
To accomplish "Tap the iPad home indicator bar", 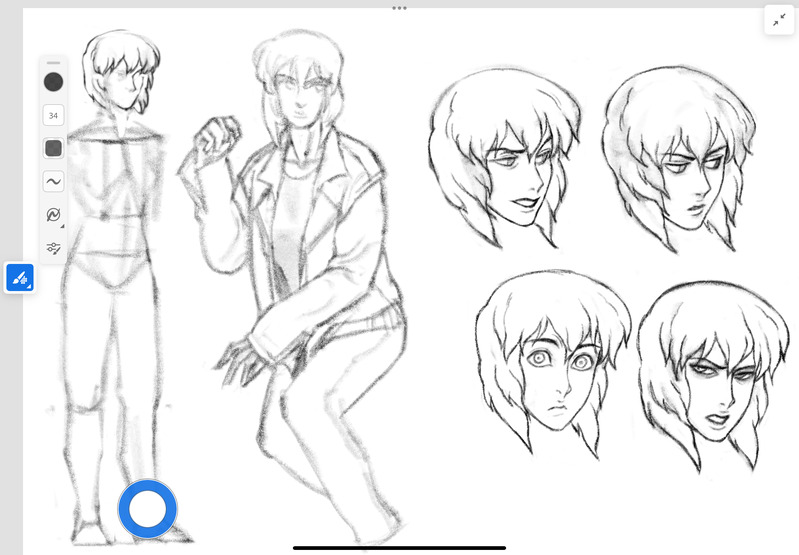I will tap(400, 548).
